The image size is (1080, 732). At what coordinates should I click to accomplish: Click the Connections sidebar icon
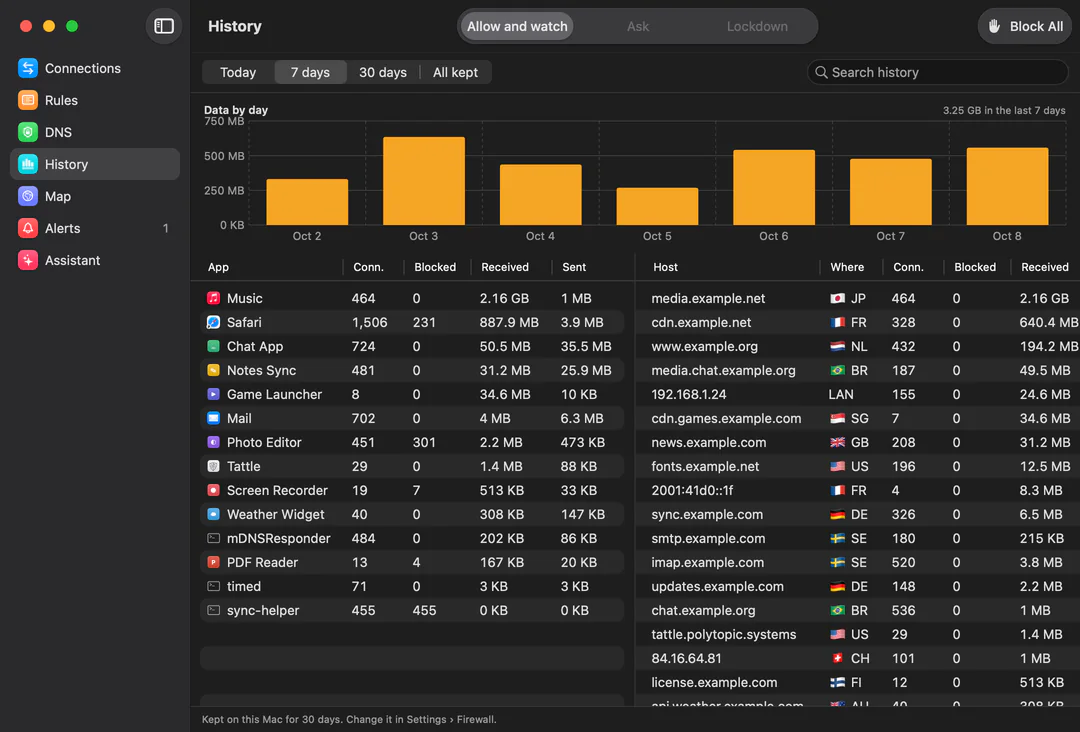point(28,68)
